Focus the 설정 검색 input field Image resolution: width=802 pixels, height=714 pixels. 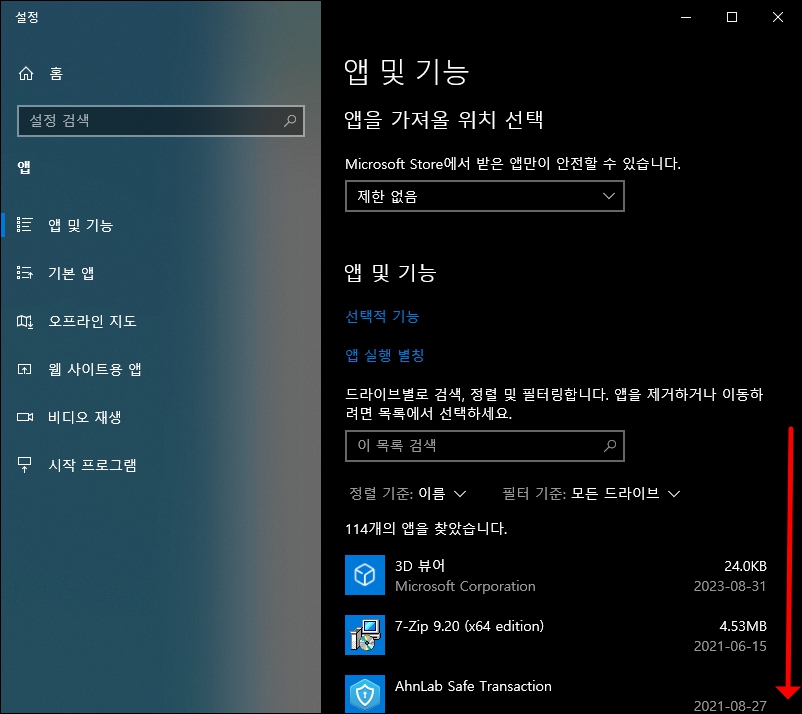click(x=161, y=121)
